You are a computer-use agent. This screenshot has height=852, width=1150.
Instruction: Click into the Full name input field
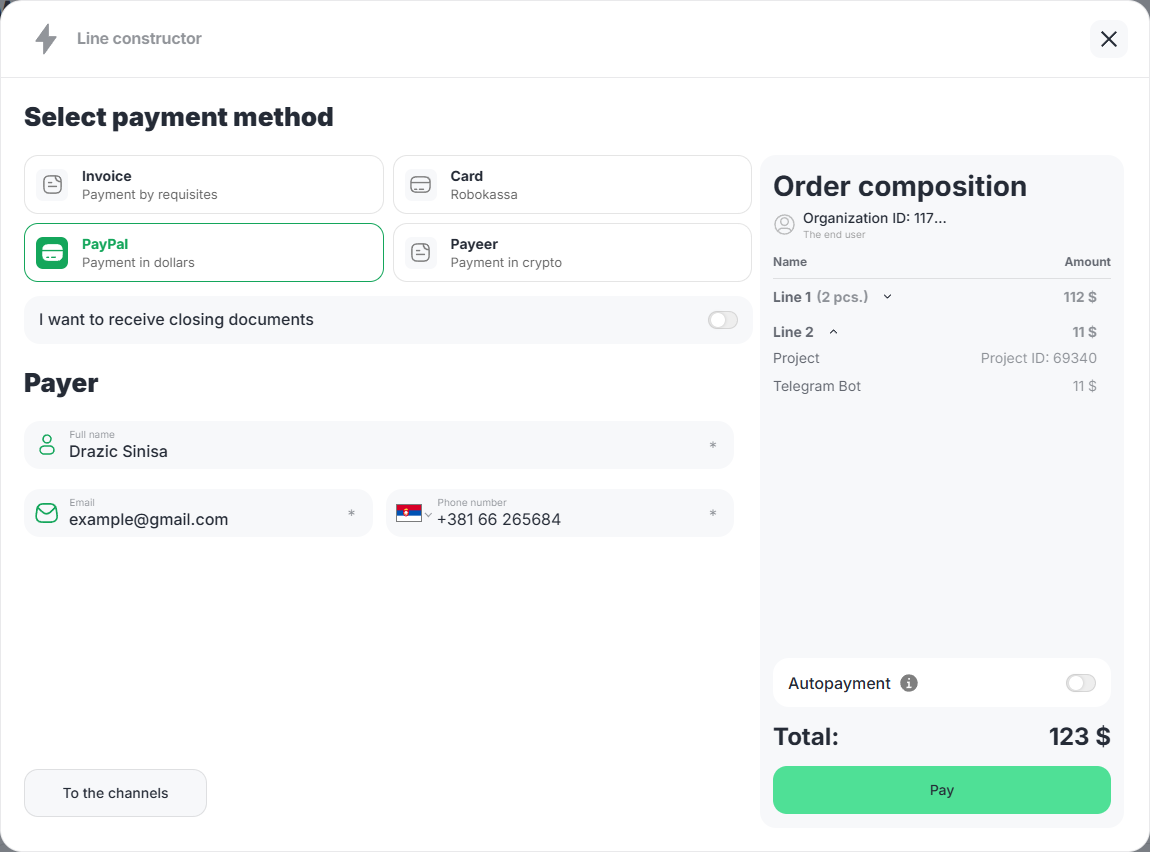tap(380, 451)
